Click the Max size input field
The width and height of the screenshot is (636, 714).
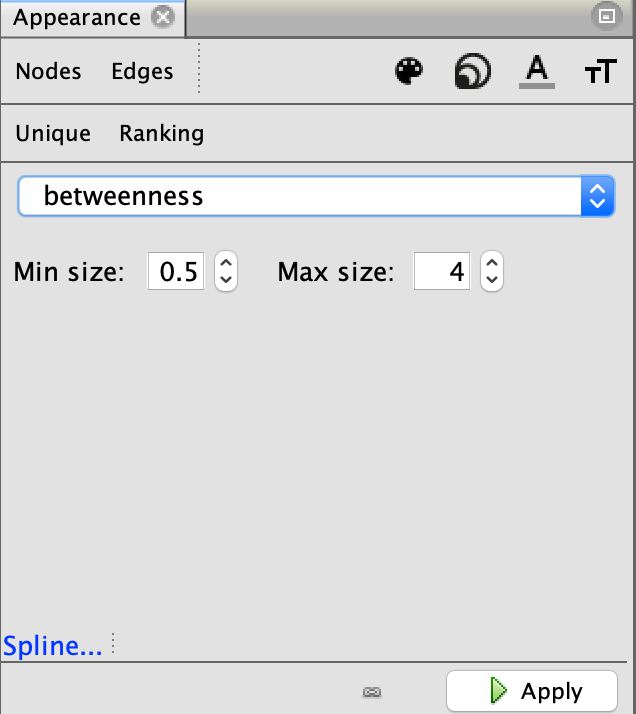(x=442, y=271)
